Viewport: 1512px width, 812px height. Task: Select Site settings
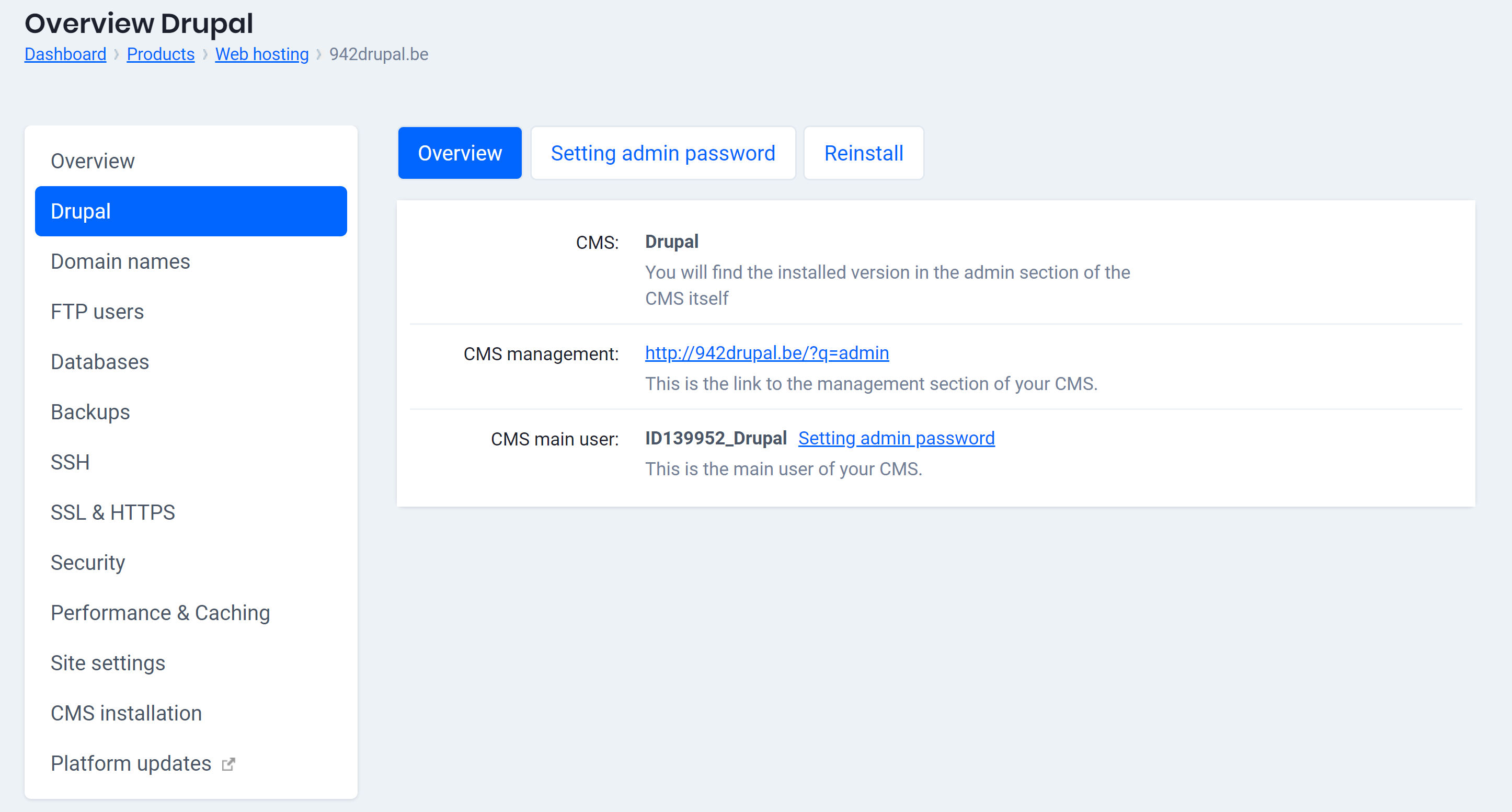tap(108, 662)
